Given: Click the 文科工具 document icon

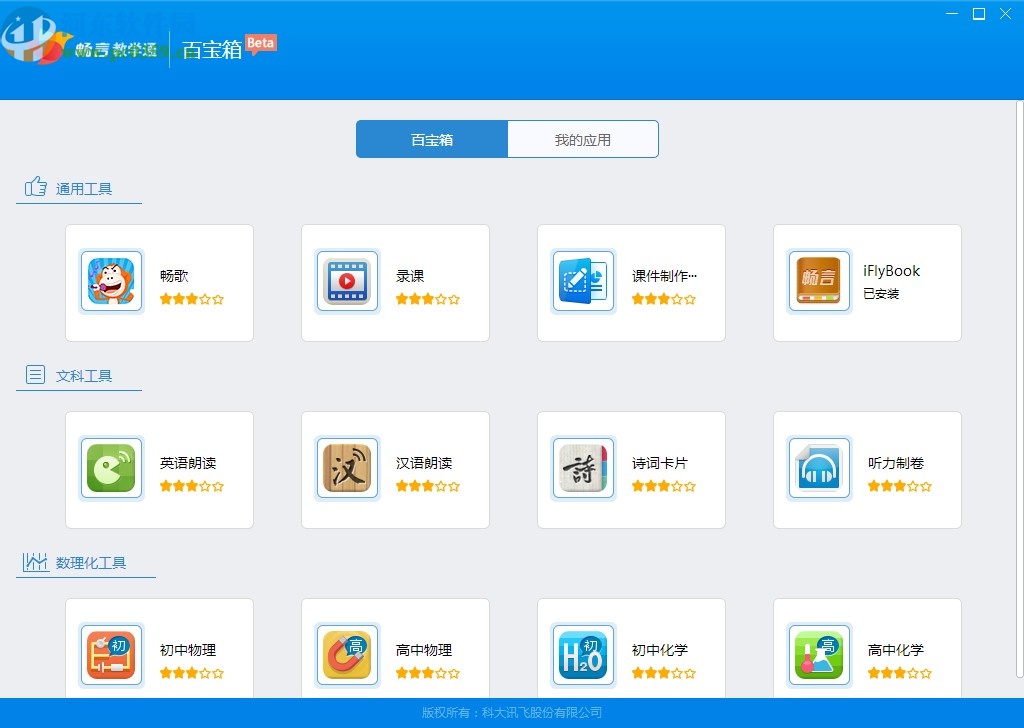Looking at the screenshot, I should pyautogui.click(x=35, y=375).
